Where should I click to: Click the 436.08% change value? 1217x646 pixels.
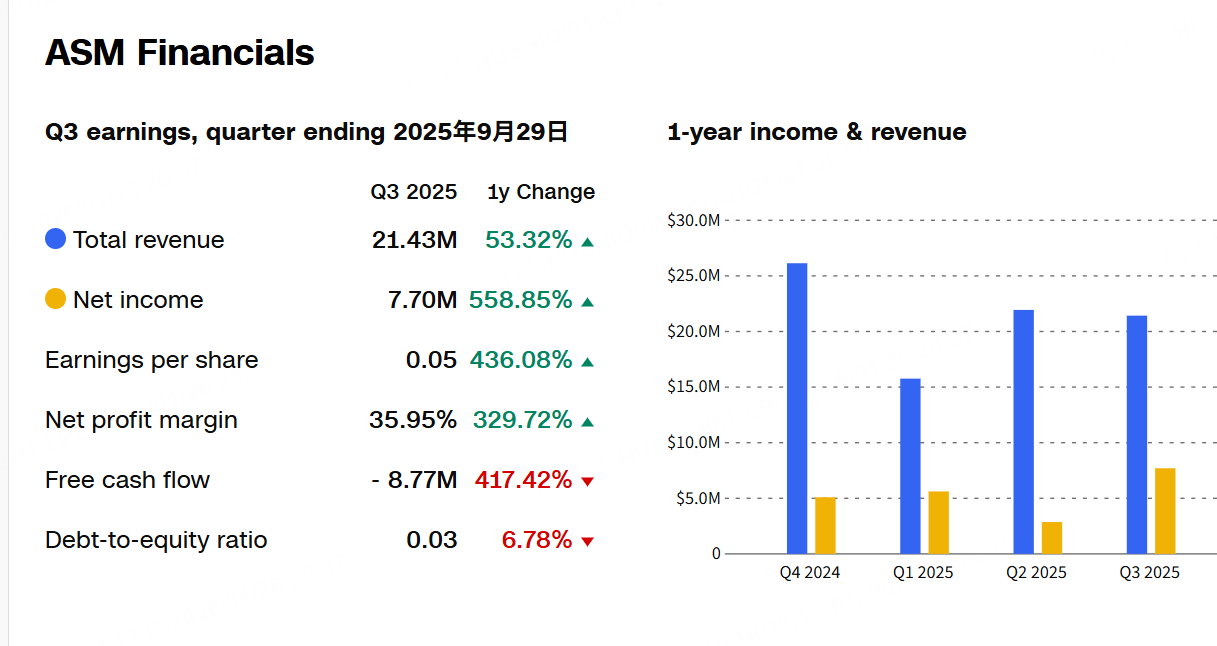(521, 360)
